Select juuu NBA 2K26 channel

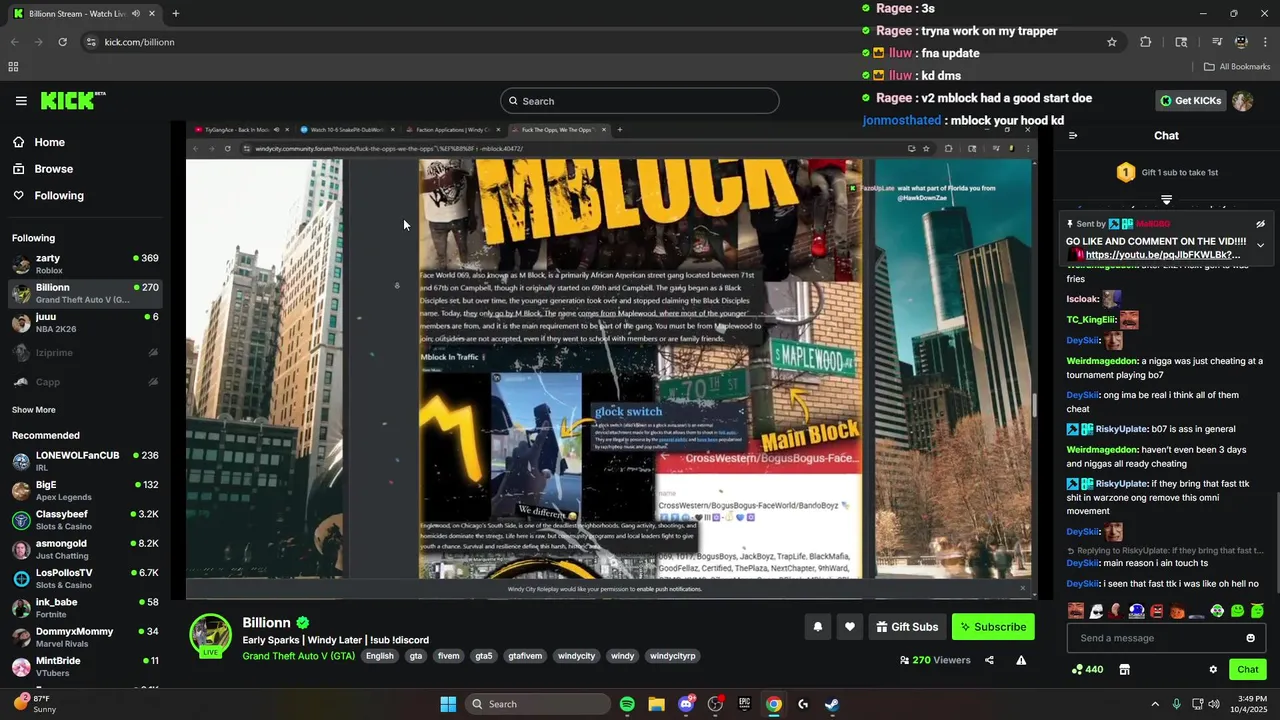pos(85,323)
